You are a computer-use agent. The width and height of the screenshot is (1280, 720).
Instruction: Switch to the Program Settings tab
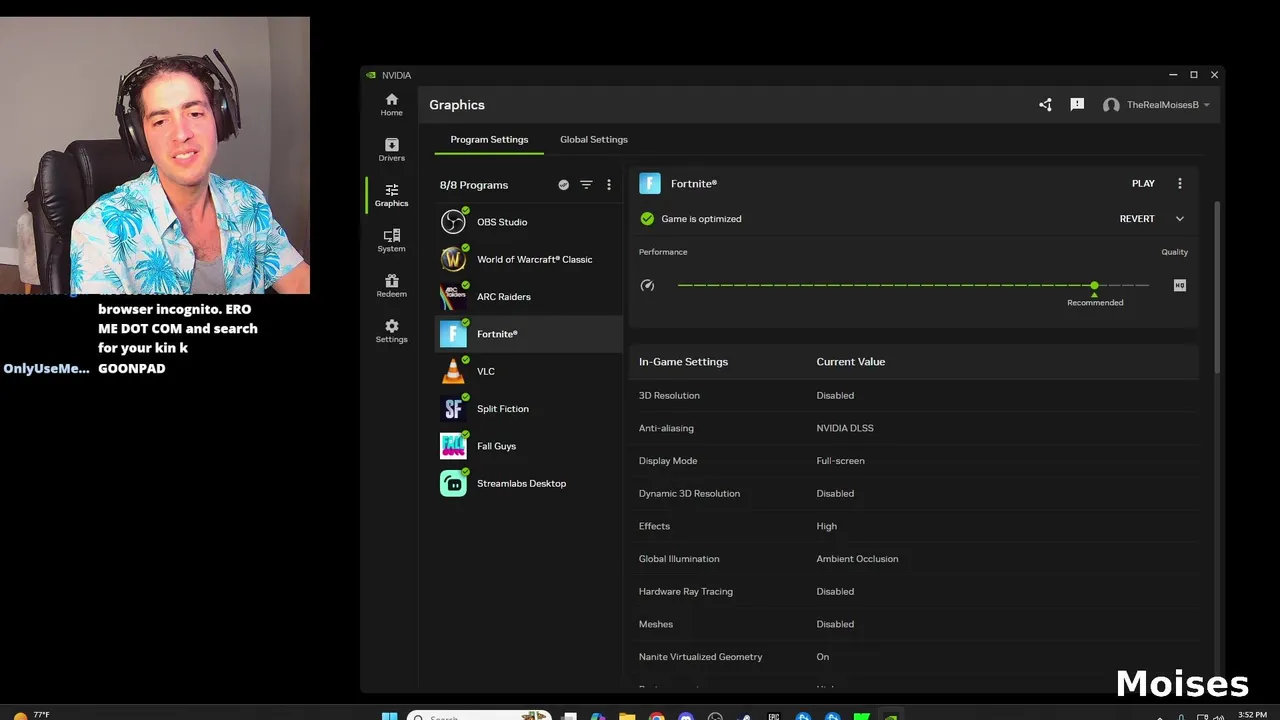(x=489, y=140)
